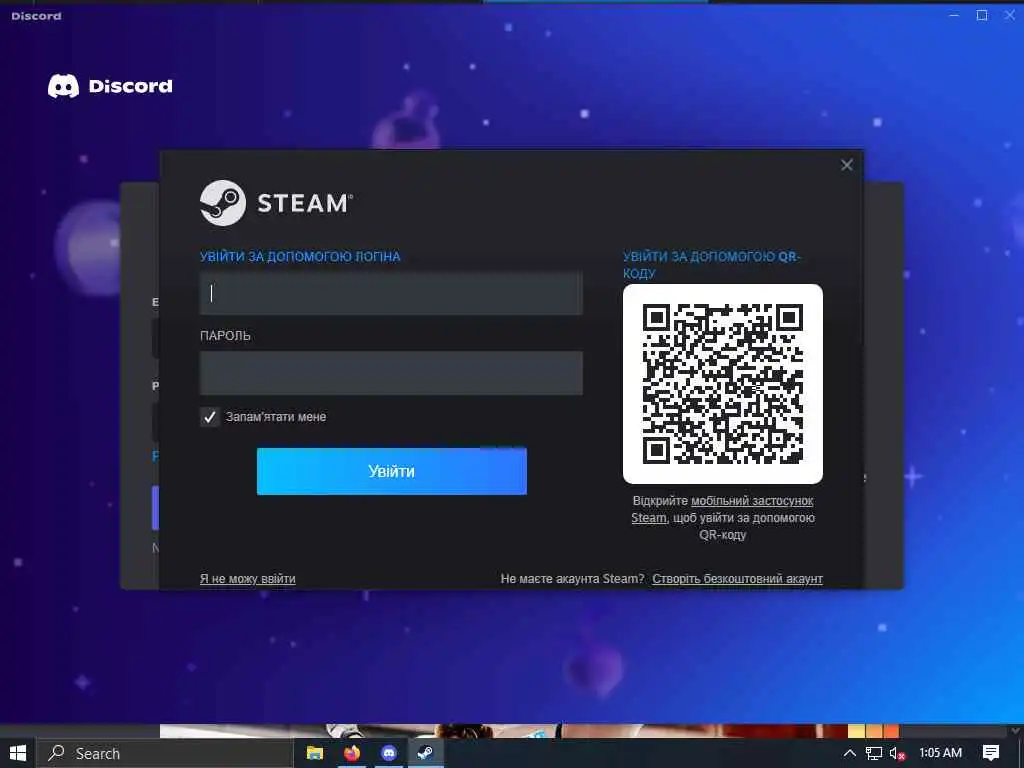Open the notification center icon
This screenshot has height=768, width=1024.
click(991, 753)
